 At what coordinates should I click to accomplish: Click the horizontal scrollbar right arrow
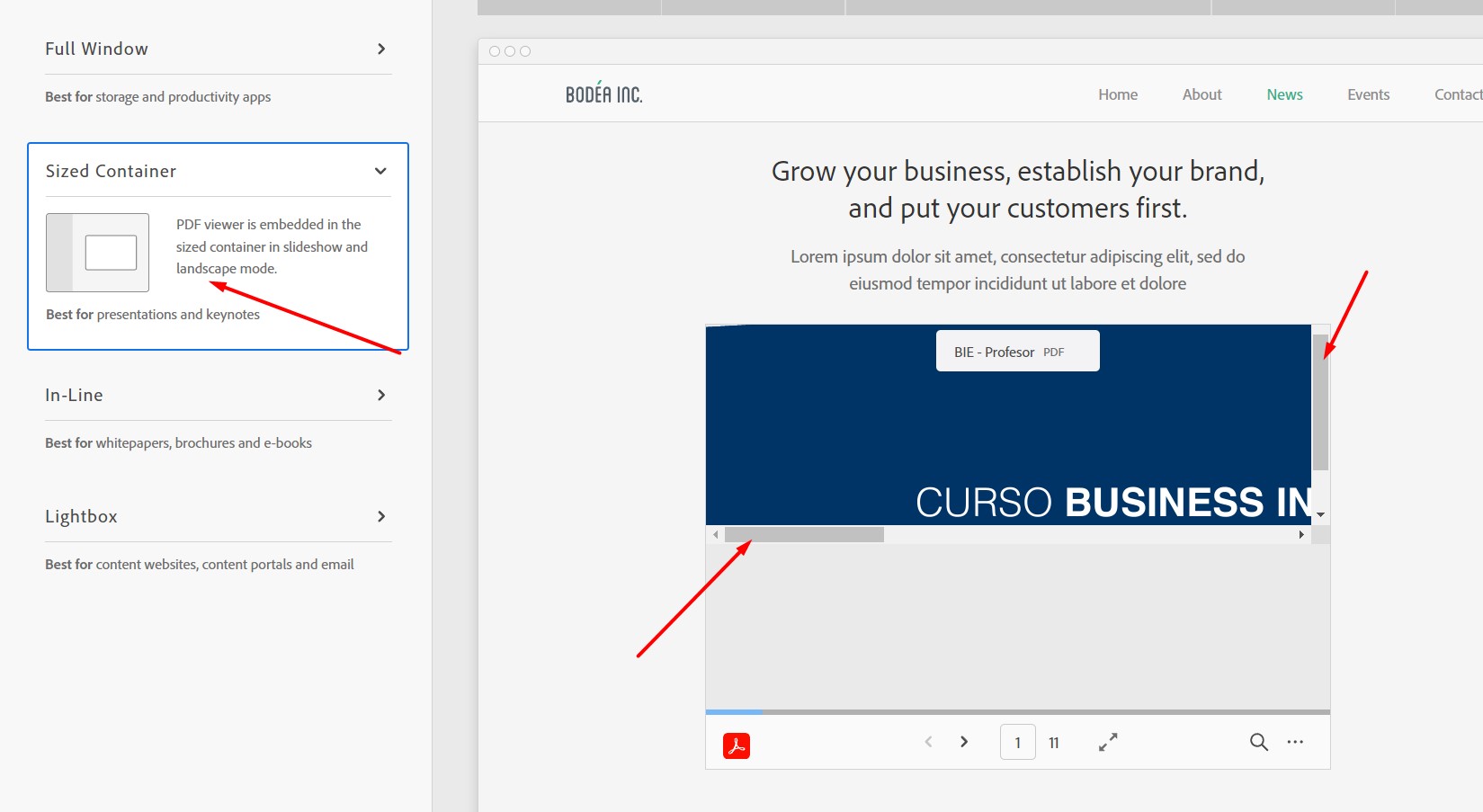pos(1300,533)
